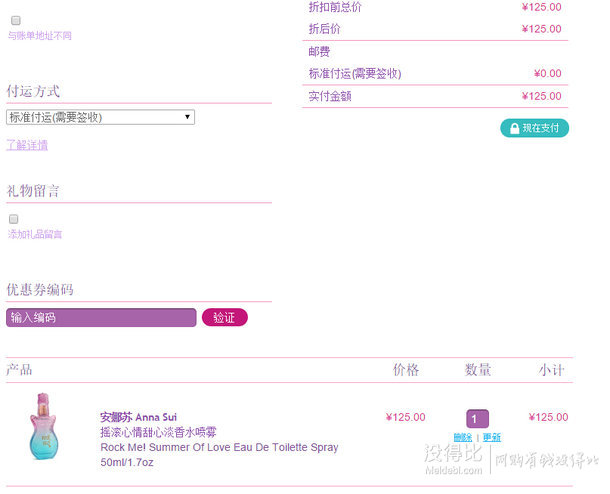Screen dimensions: 610x494
Task: Click the 折扣前总价 amount ¥125.00
Action: (541, 7)
